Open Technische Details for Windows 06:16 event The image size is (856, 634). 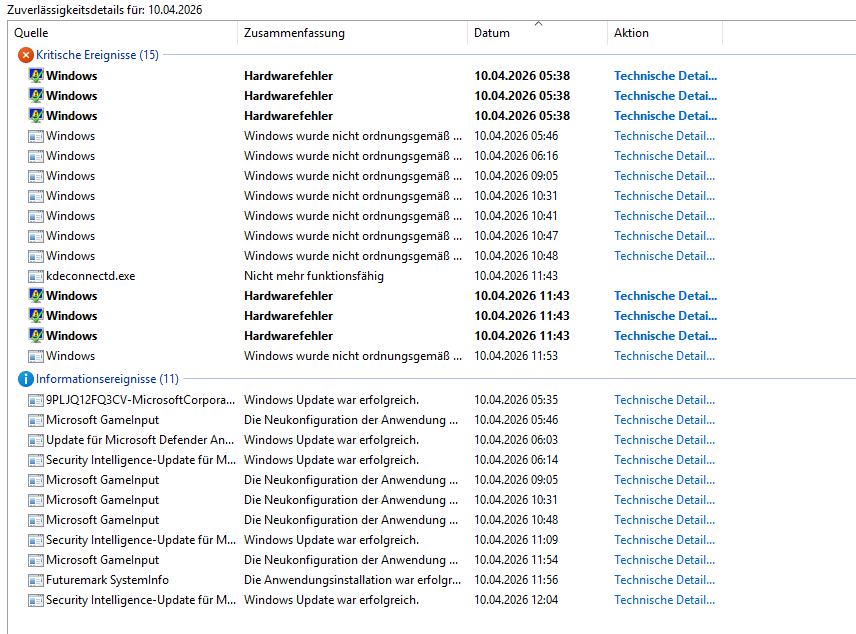coord(664,156)
